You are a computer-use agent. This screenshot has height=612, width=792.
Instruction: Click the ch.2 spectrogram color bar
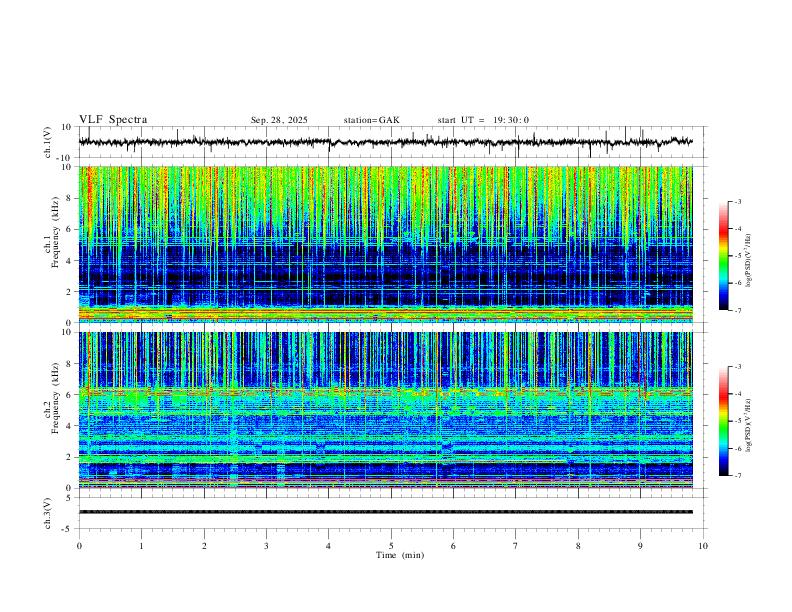pyautogui.click(x=723, y=421)
